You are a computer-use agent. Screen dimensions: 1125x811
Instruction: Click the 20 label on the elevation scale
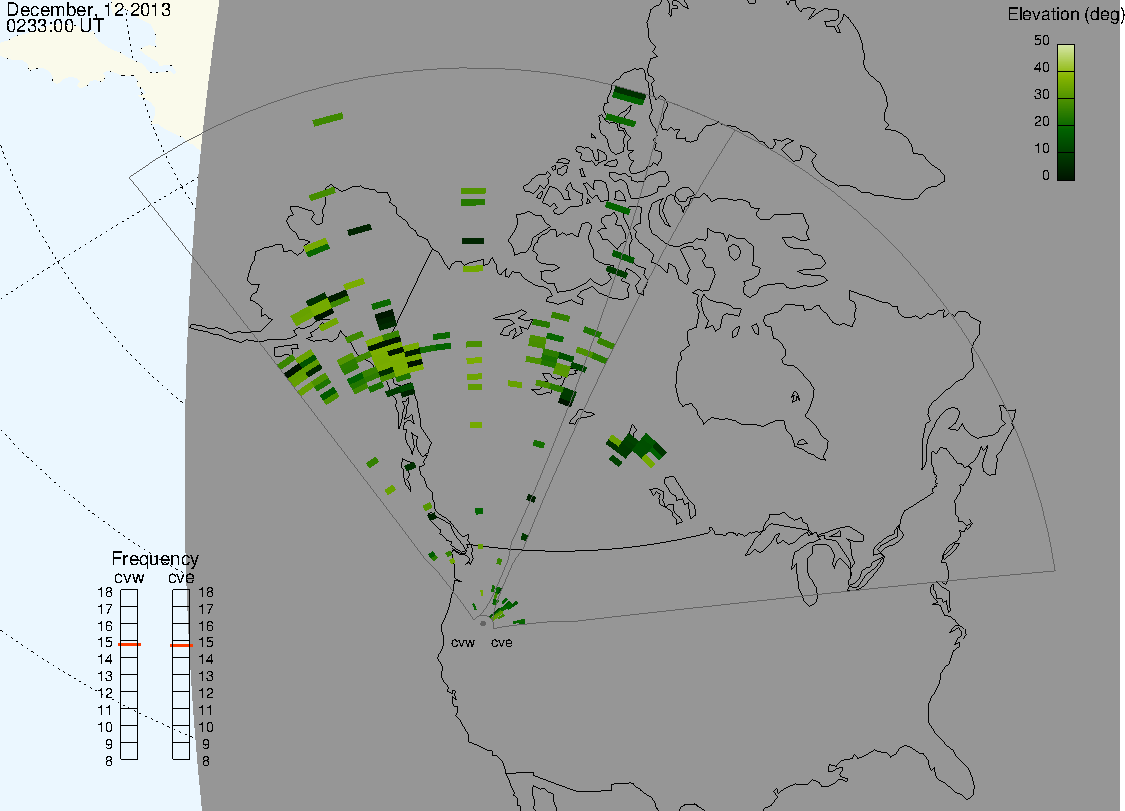click(x=1042, y=121)
